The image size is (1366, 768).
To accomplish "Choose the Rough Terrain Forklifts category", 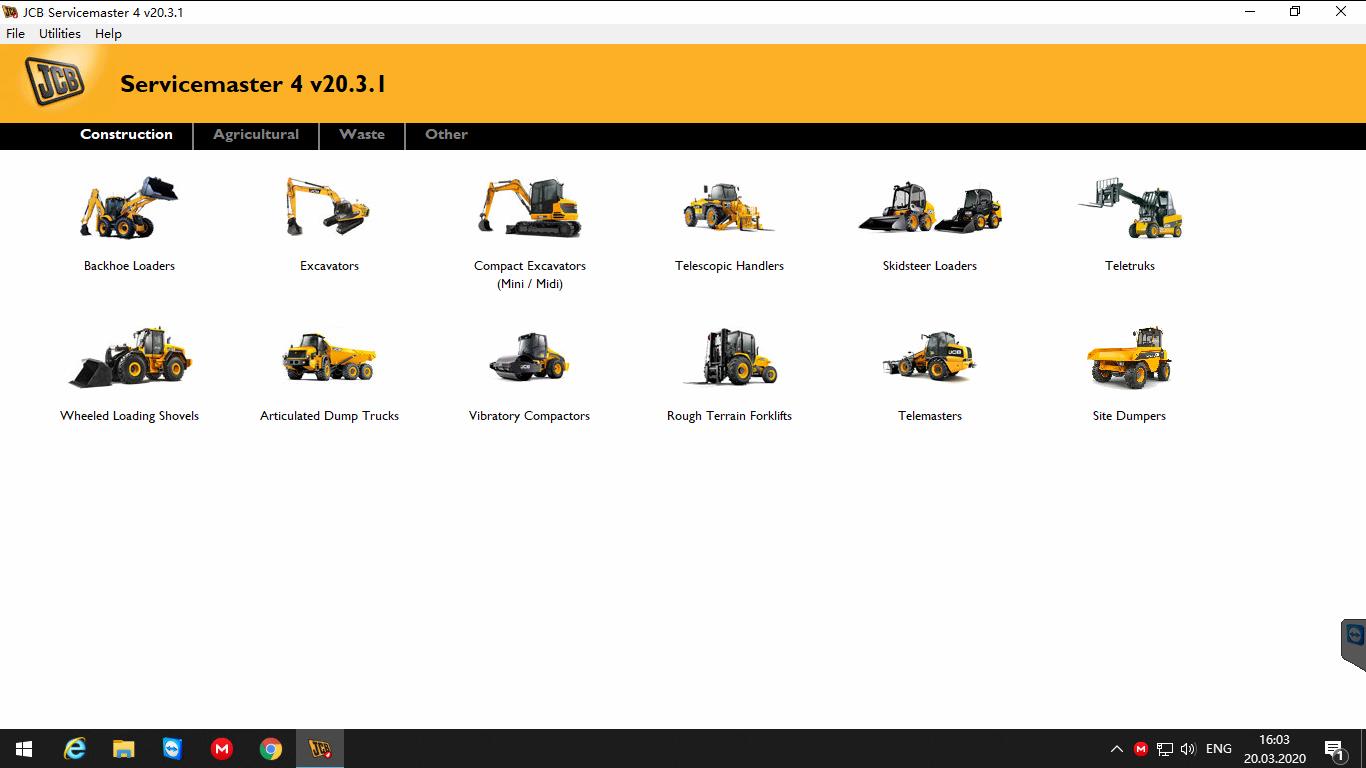I will coord(729,358).
